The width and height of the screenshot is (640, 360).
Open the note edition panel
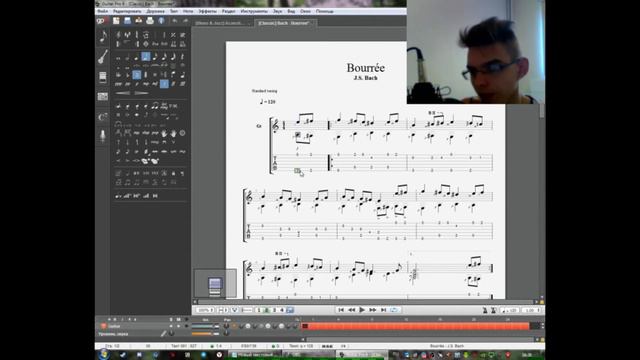point(103,37)
